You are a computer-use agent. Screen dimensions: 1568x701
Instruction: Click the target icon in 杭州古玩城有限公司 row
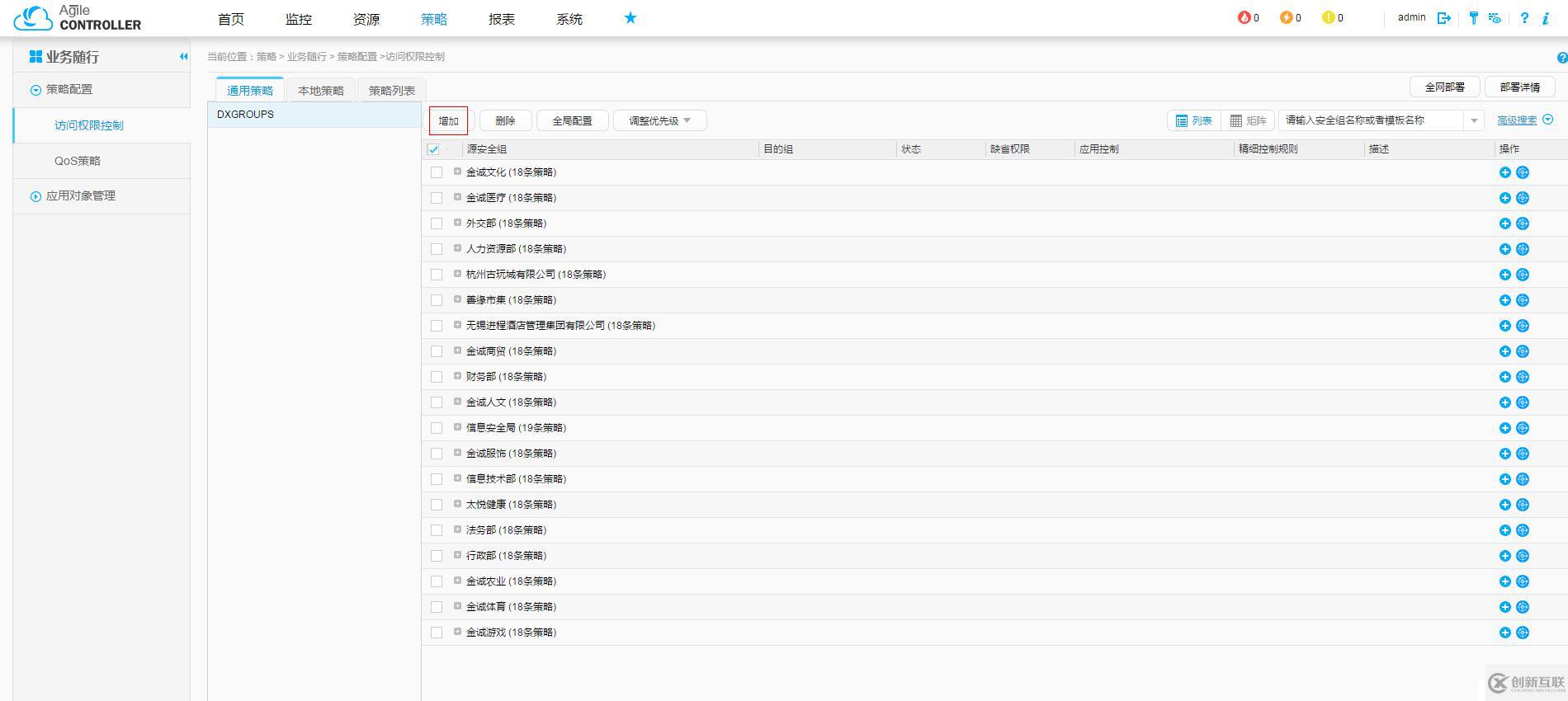(x=1523, y=275)
